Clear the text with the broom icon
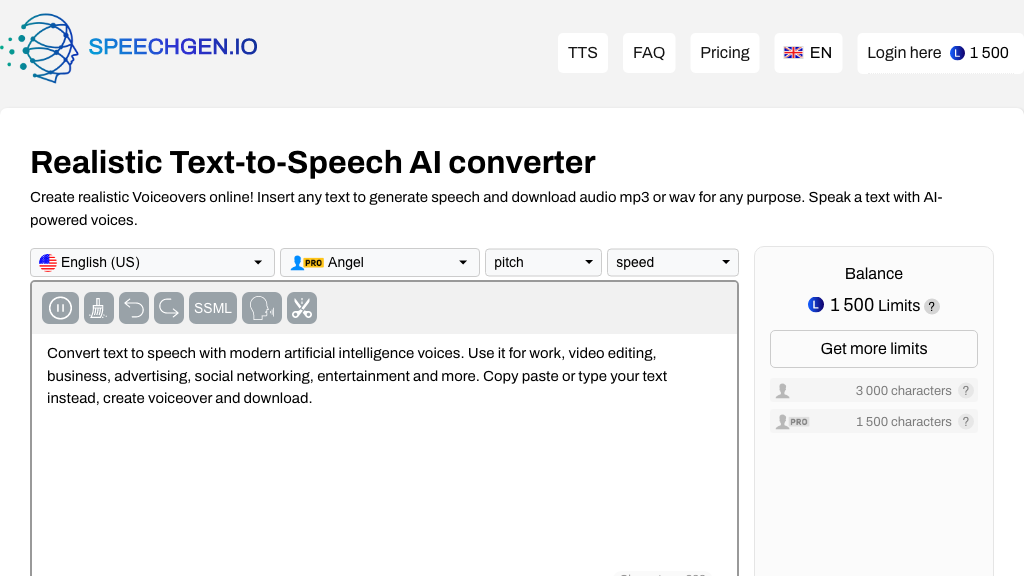Image resolution: width=1024 pixels, height=576 pixels. (98, 307)
